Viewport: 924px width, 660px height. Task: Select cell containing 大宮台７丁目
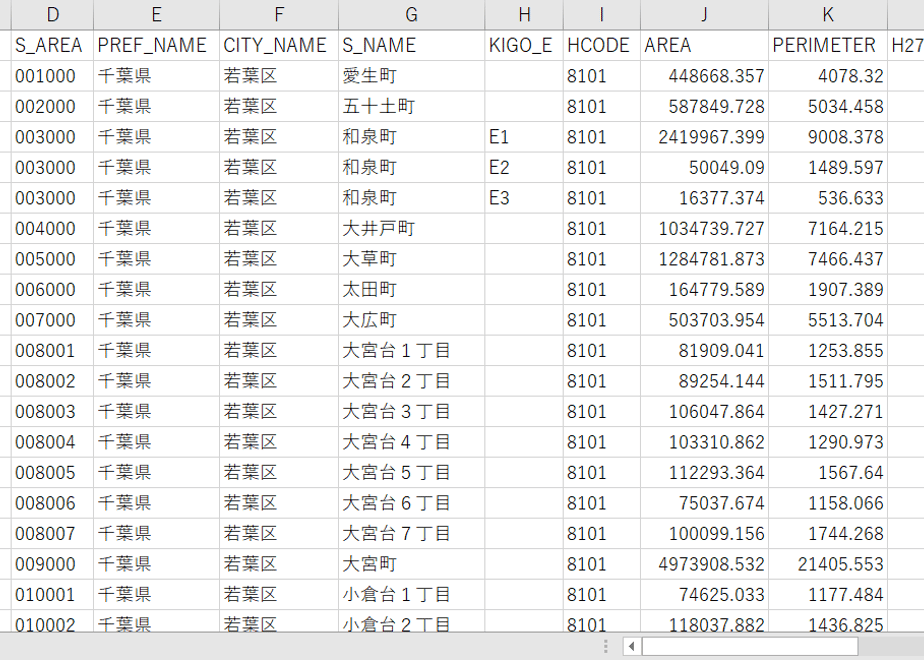click(x=411, y=534)
